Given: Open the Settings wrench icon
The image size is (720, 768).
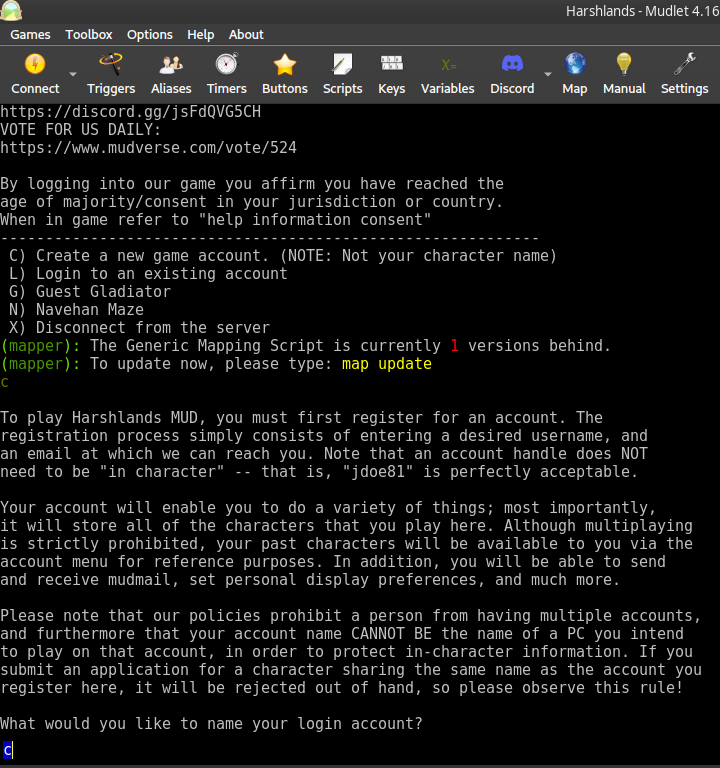Looking at the screenshot, I should 684,66.
